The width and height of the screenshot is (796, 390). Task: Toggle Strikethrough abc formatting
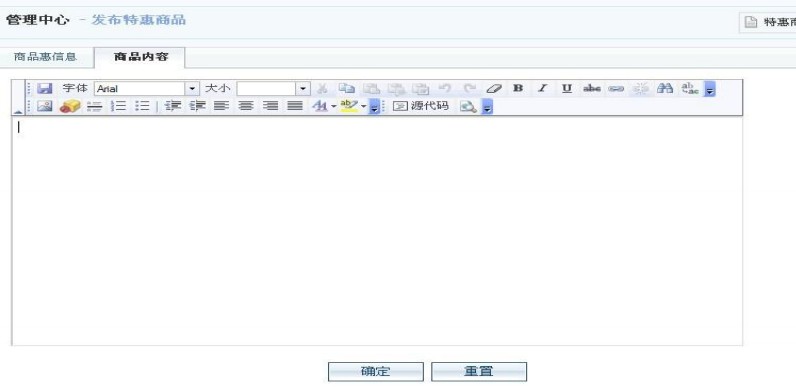pos(591,88)
